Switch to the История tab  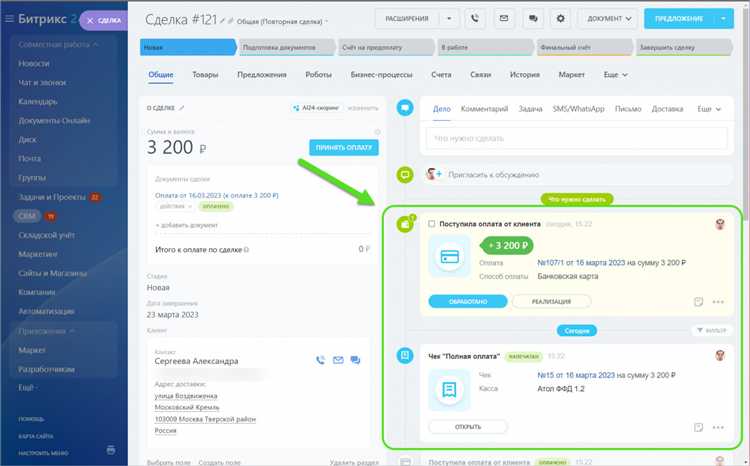pos(525,75)
